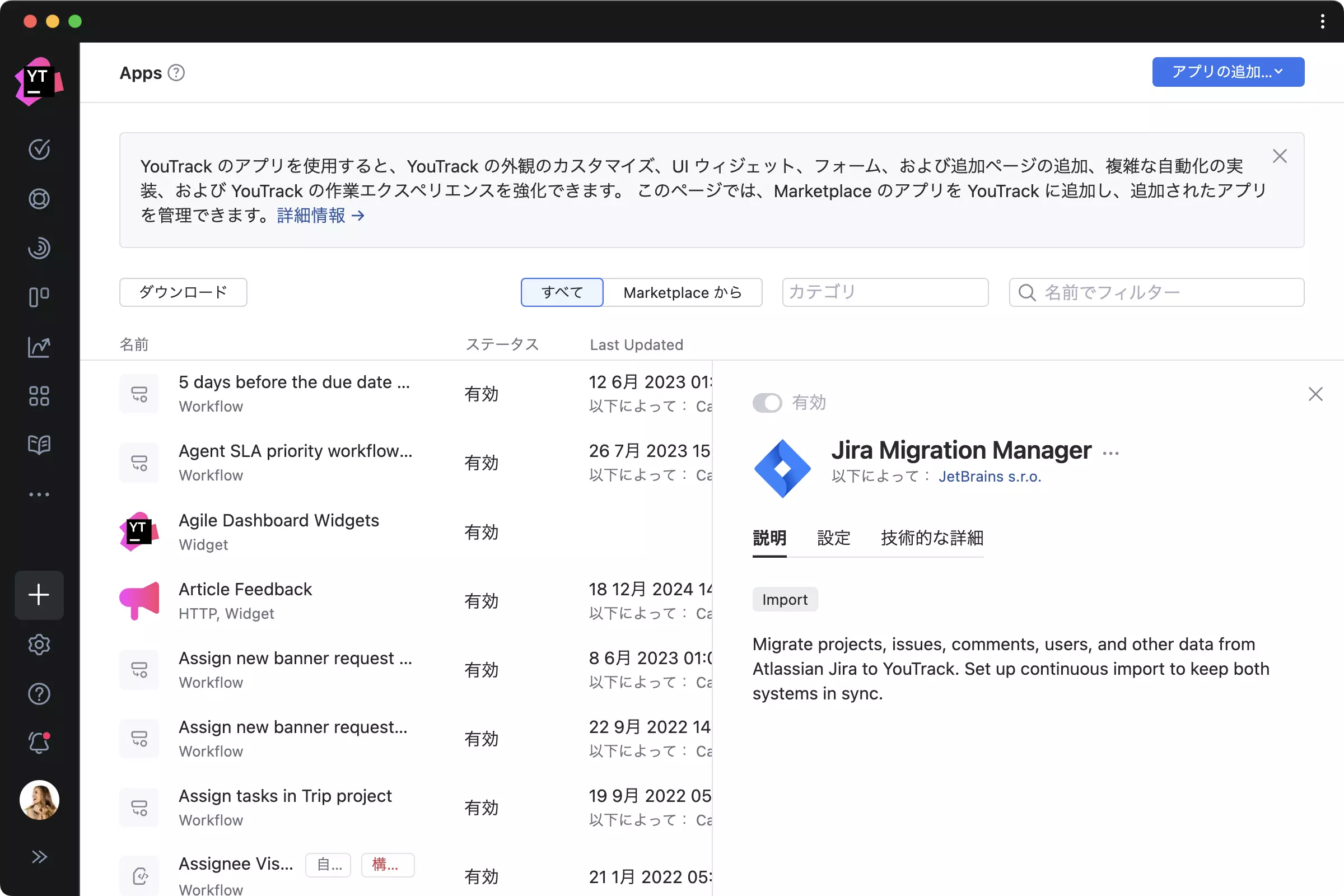This screenshot has height=896, width=1344.
Task: Open the アプリの追加 dropdown button
Action: point(1228,72)
